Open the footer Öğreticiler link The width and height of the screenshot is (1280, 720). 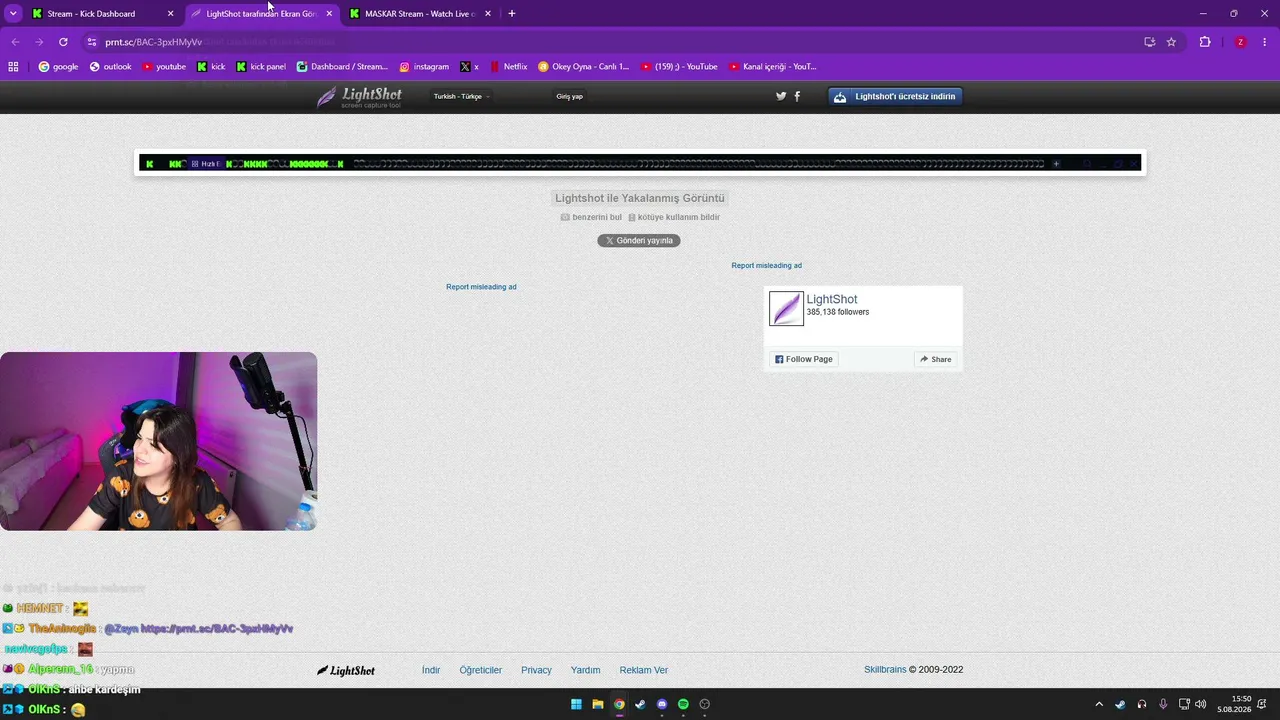[481, 670]
